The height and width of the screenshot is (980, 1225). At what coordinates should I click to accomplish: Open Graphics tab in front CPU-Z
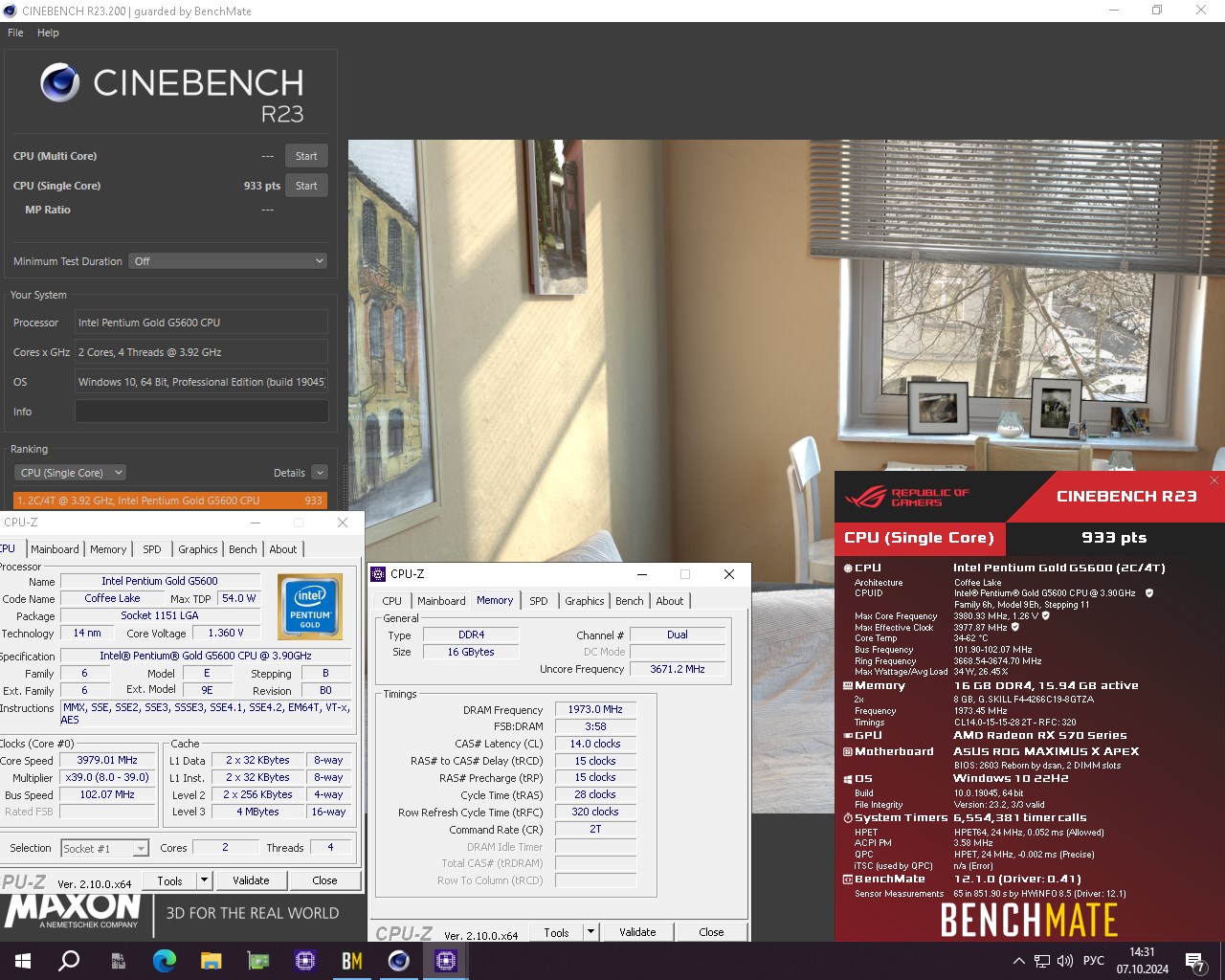[x=585, y=601]
